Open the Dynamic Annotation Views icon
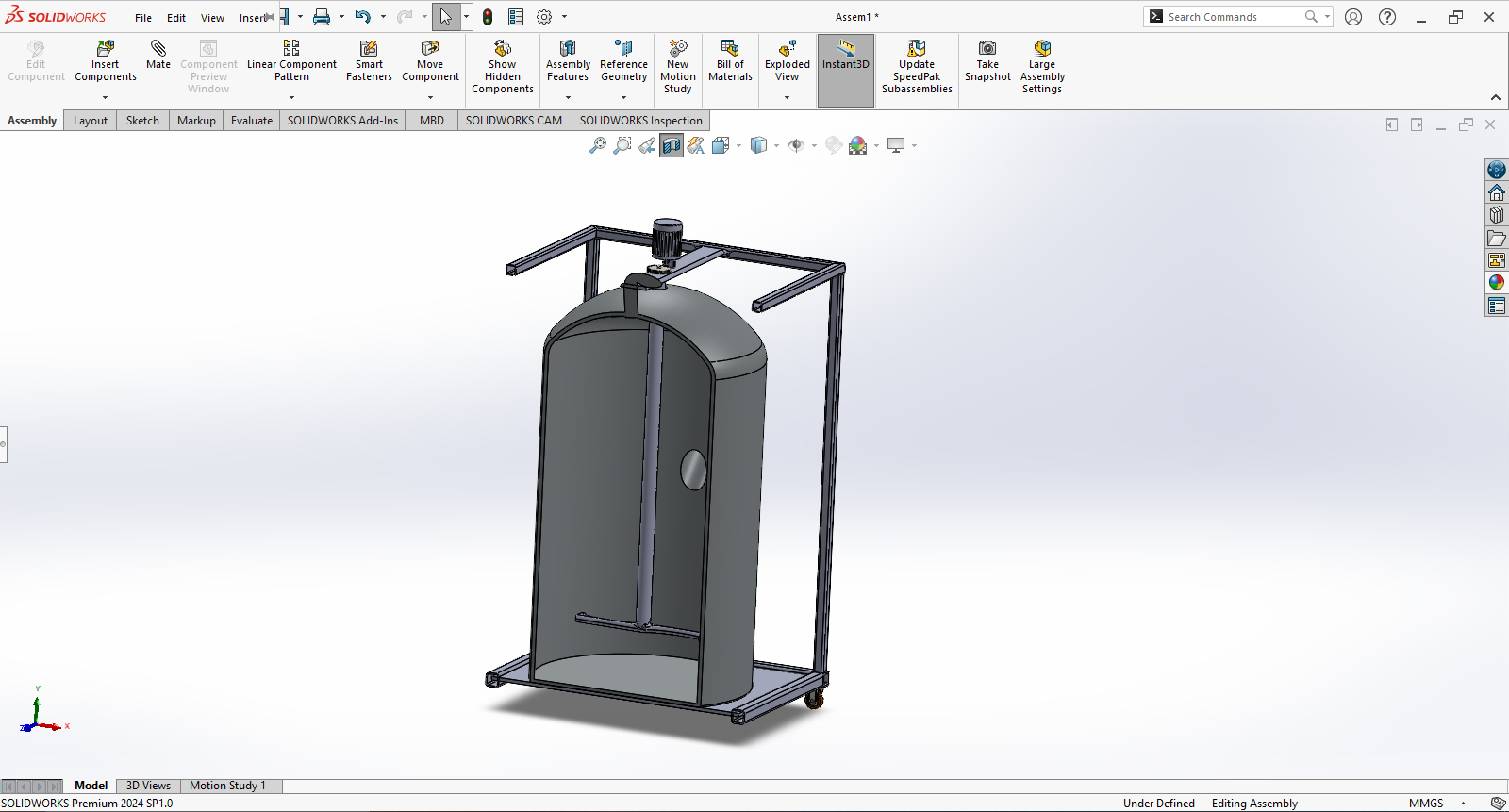Screen dimensions: 1509x812 click(696, 145)
